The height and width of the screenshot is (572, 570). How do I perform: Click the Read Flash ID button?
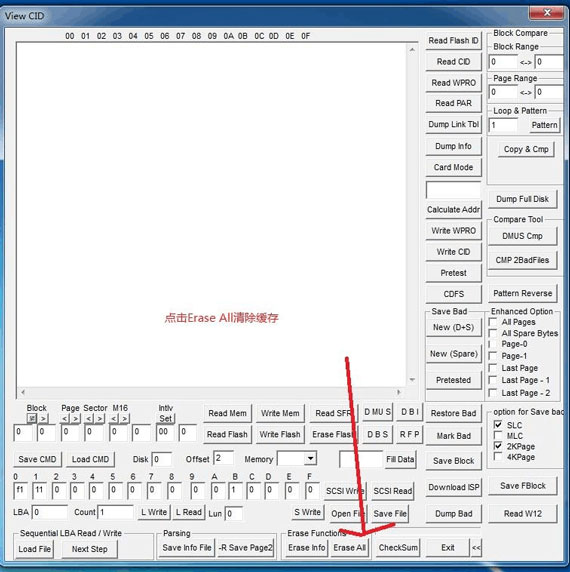453,41
